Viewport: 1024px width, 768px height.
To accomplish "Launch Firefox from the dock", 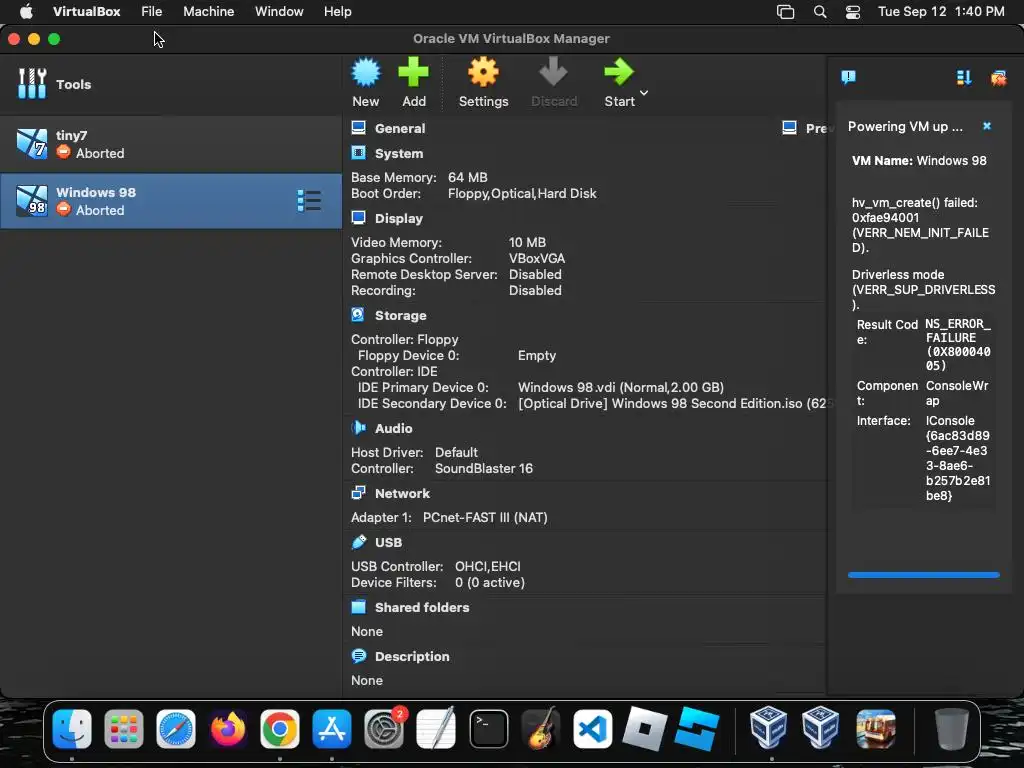I will point(228,729).
